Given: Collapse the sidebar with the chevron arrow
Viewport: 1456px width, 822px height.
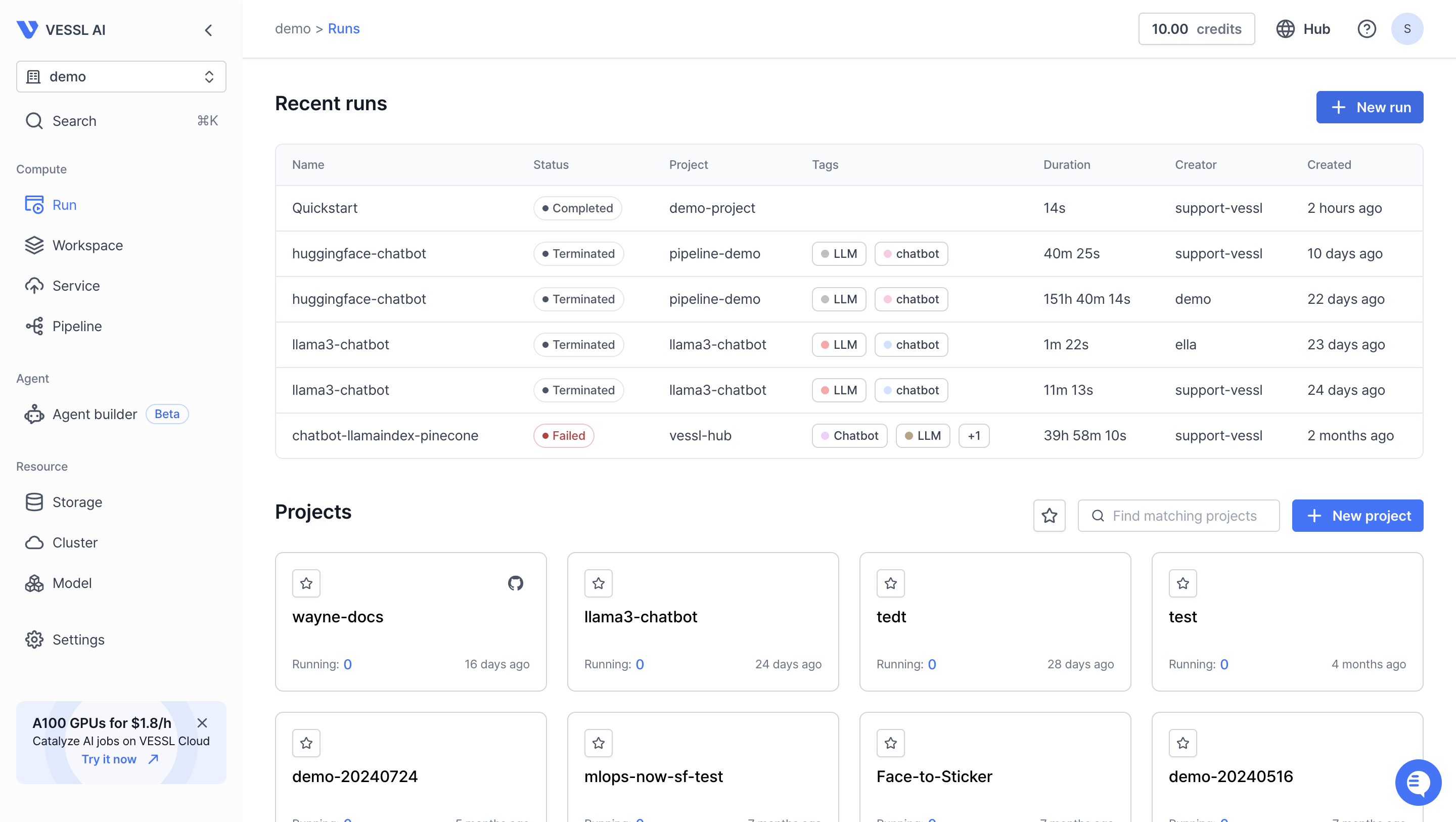Looking at the screenshot, I should (209, 30).
